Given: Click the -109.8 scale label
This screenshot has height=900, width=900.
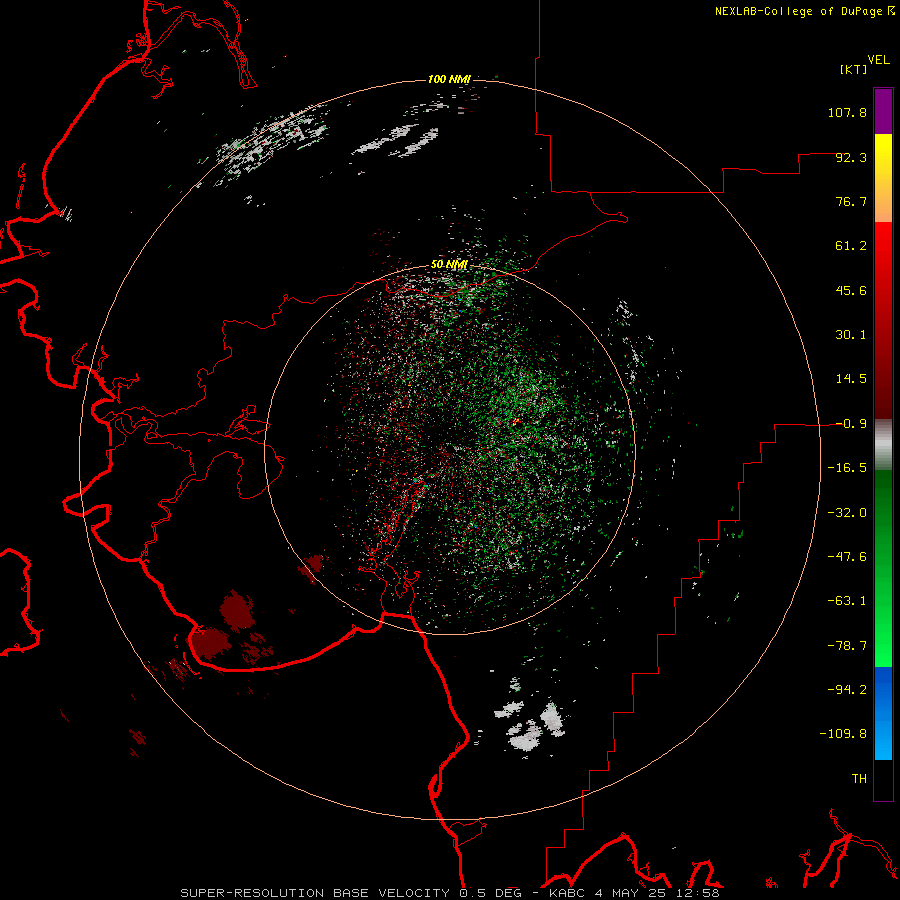Looking at the screenshot, I should tap(843, 734).
